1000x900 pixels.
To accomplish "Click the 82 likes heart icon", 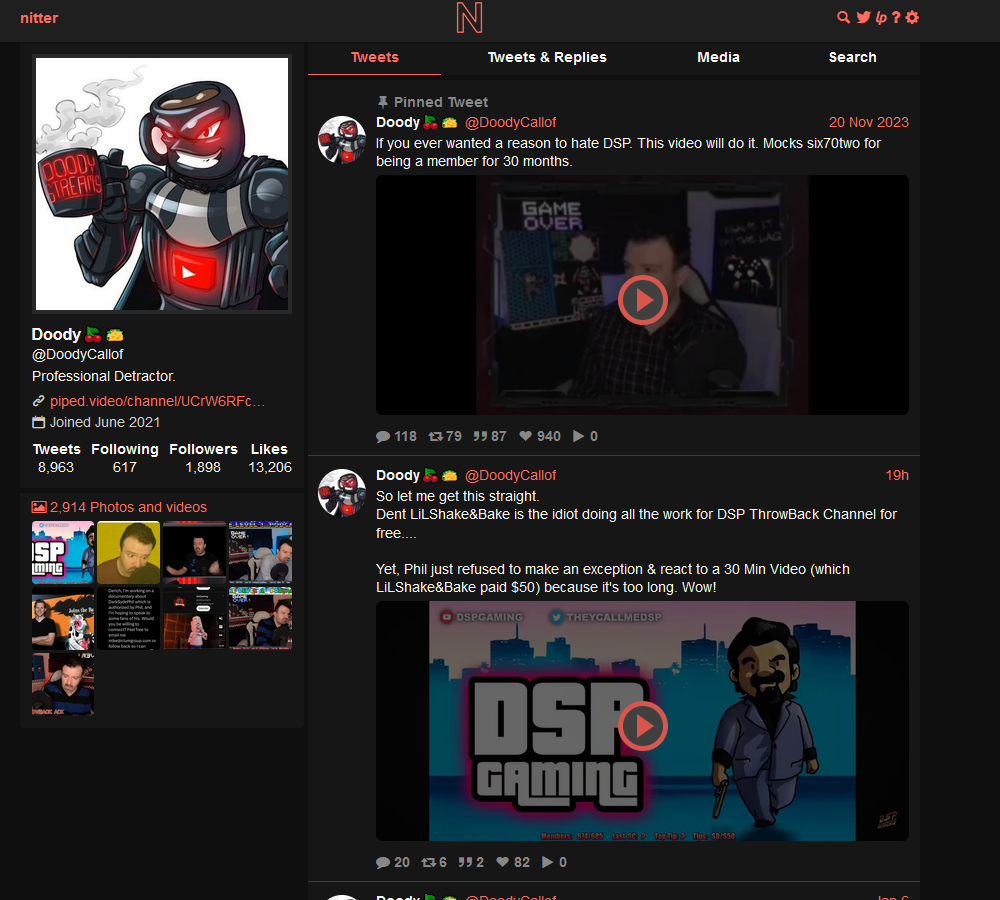I will pos(503,862).
